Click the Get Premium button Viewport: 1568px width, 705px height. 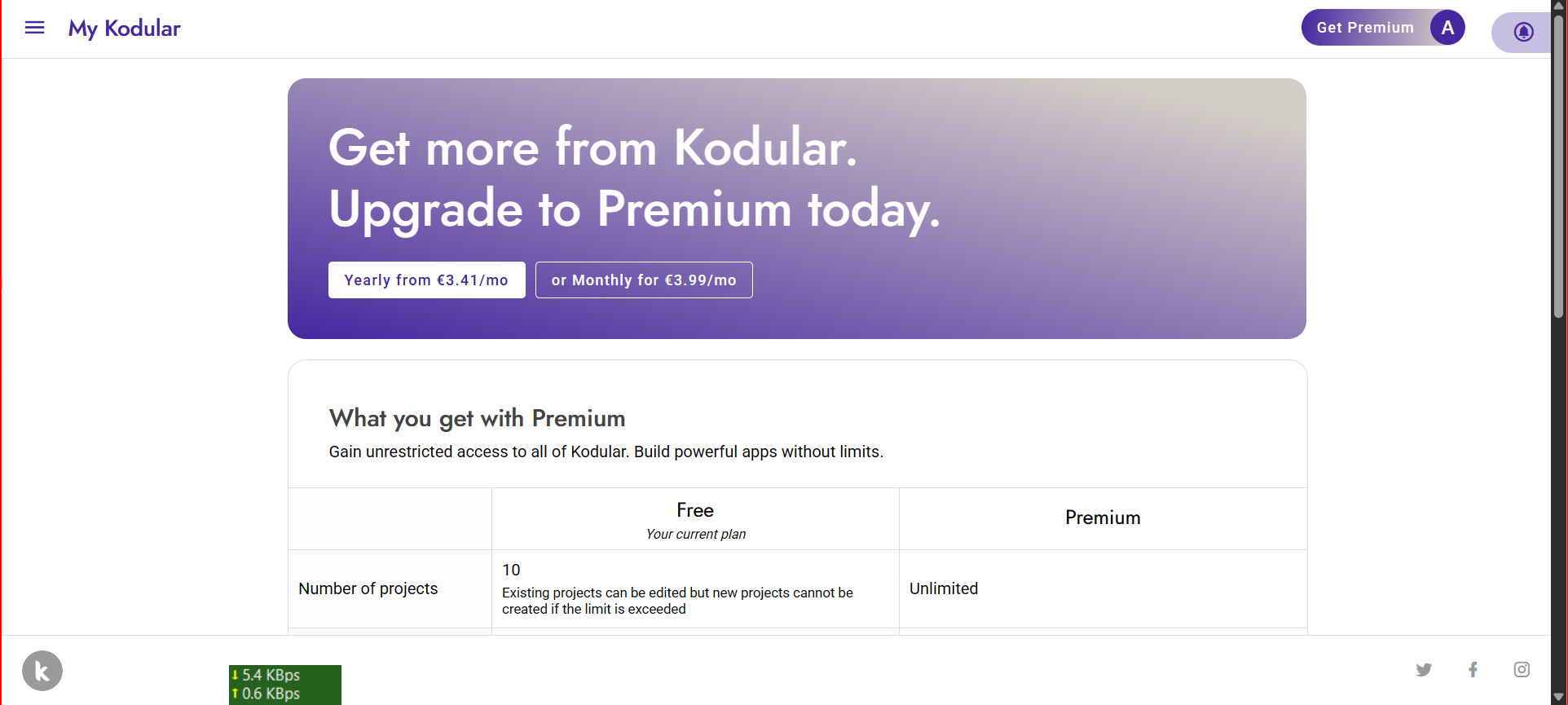[x=1365, y=28]
